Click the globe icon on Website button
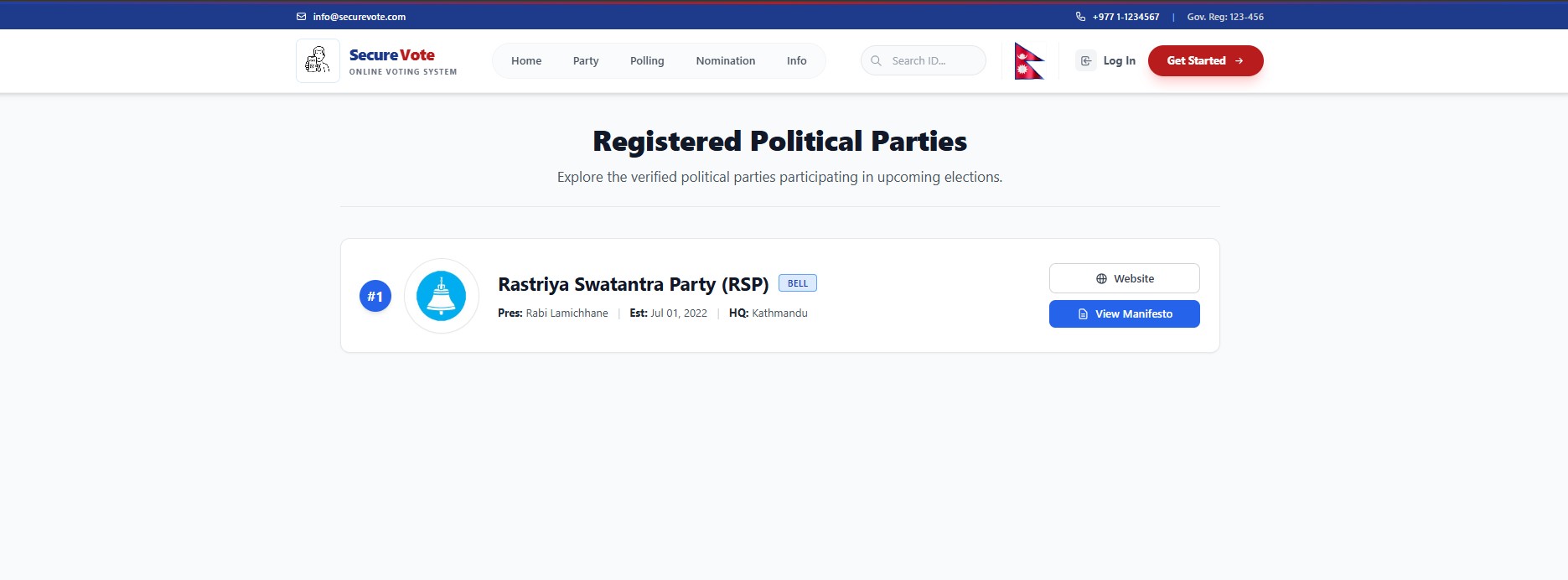This screenshot has width=1568, height=580. pos(1101,279)
